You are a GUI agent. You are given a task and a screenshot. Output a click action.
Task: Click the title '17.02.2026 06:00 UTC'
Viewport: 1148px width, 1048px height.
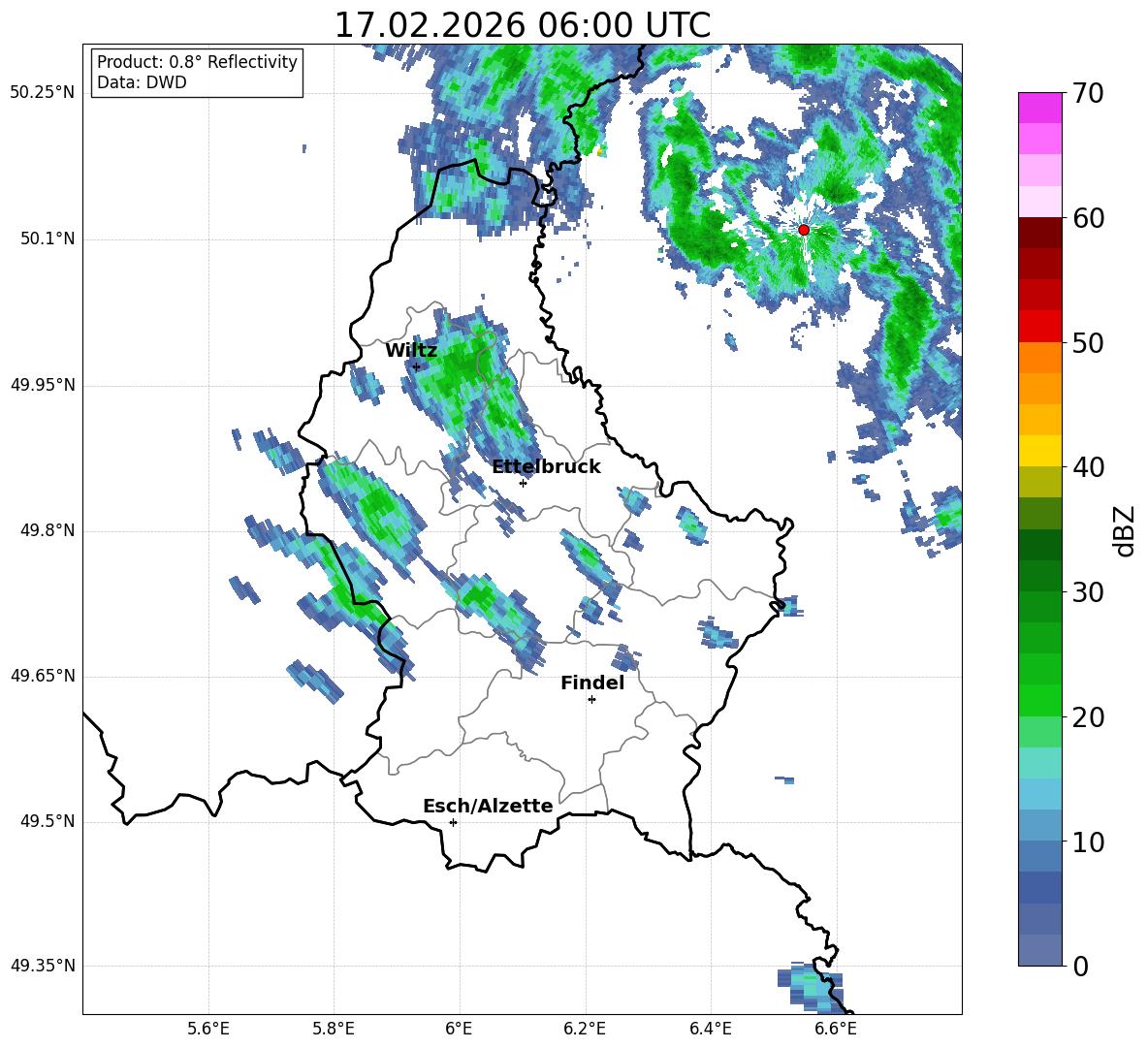tap(522, 25)
